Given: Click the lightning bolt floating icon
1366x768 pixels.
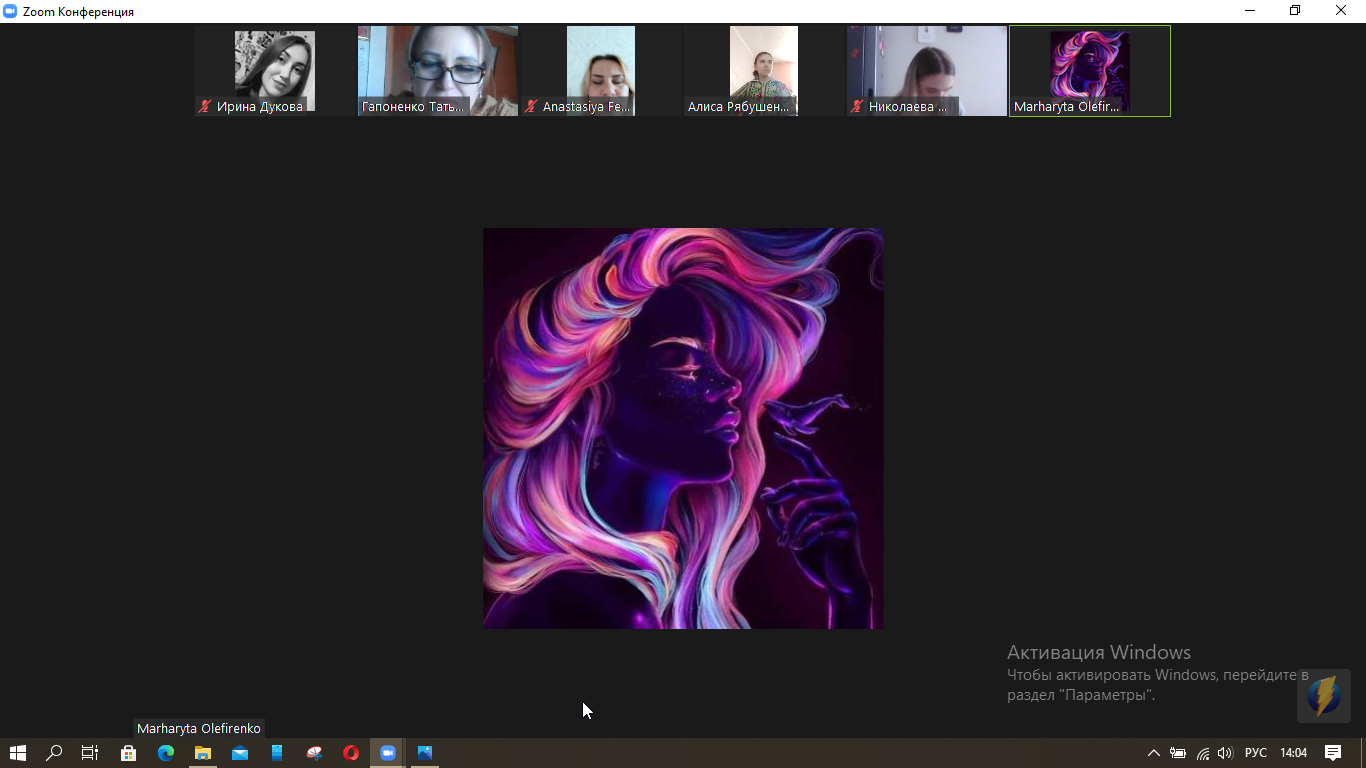Looking at the screenshot, I should tap(1324, 696).
